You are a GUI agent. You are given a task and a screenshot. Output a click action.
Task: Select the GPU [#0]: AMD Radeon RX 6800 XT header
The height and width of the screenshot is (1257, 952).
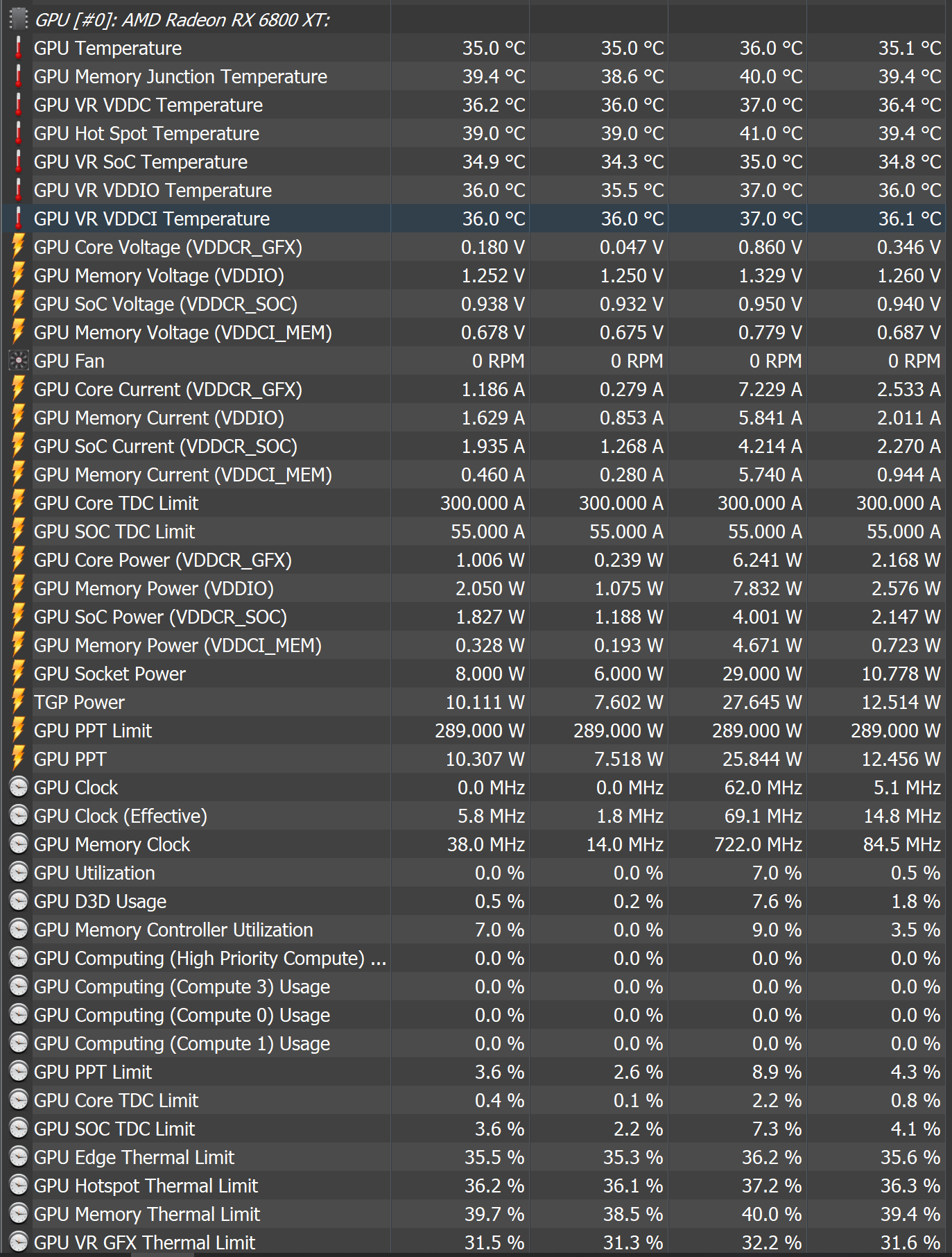pos(182,20)
